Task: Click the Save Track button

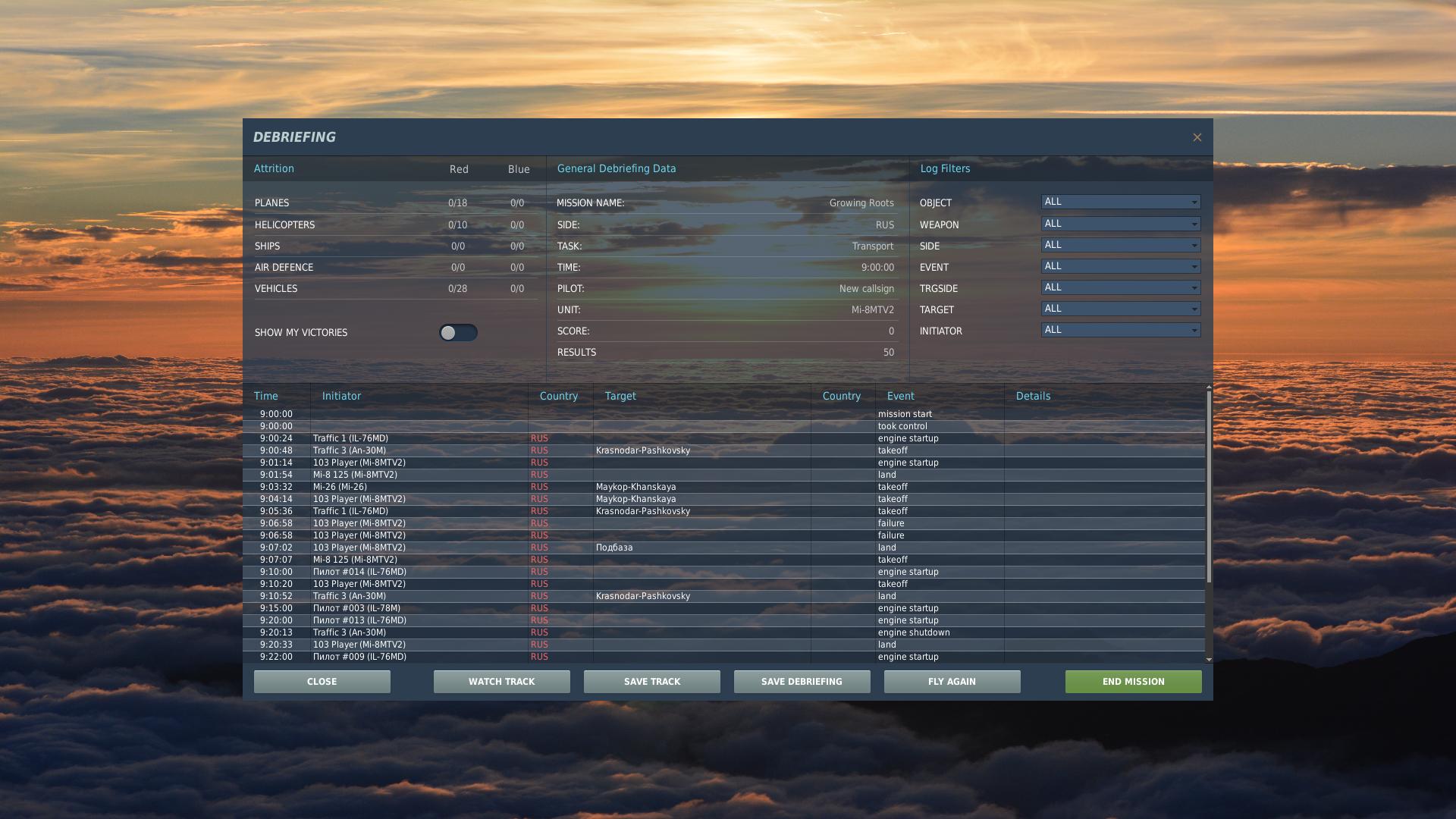Action: [651, 682]
